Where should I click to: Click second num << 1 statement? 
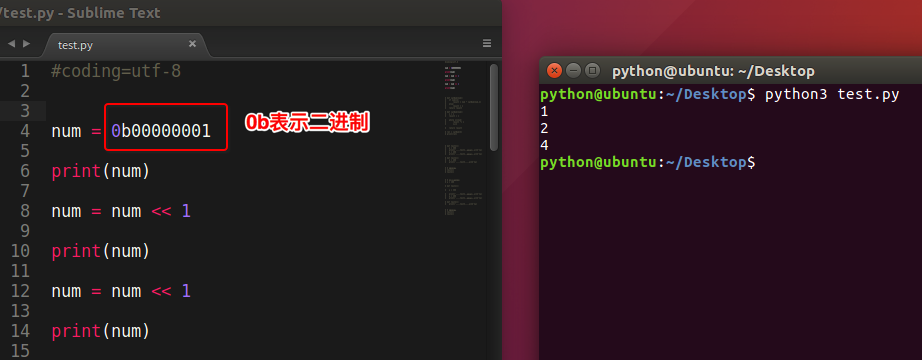tap(121, 291)
